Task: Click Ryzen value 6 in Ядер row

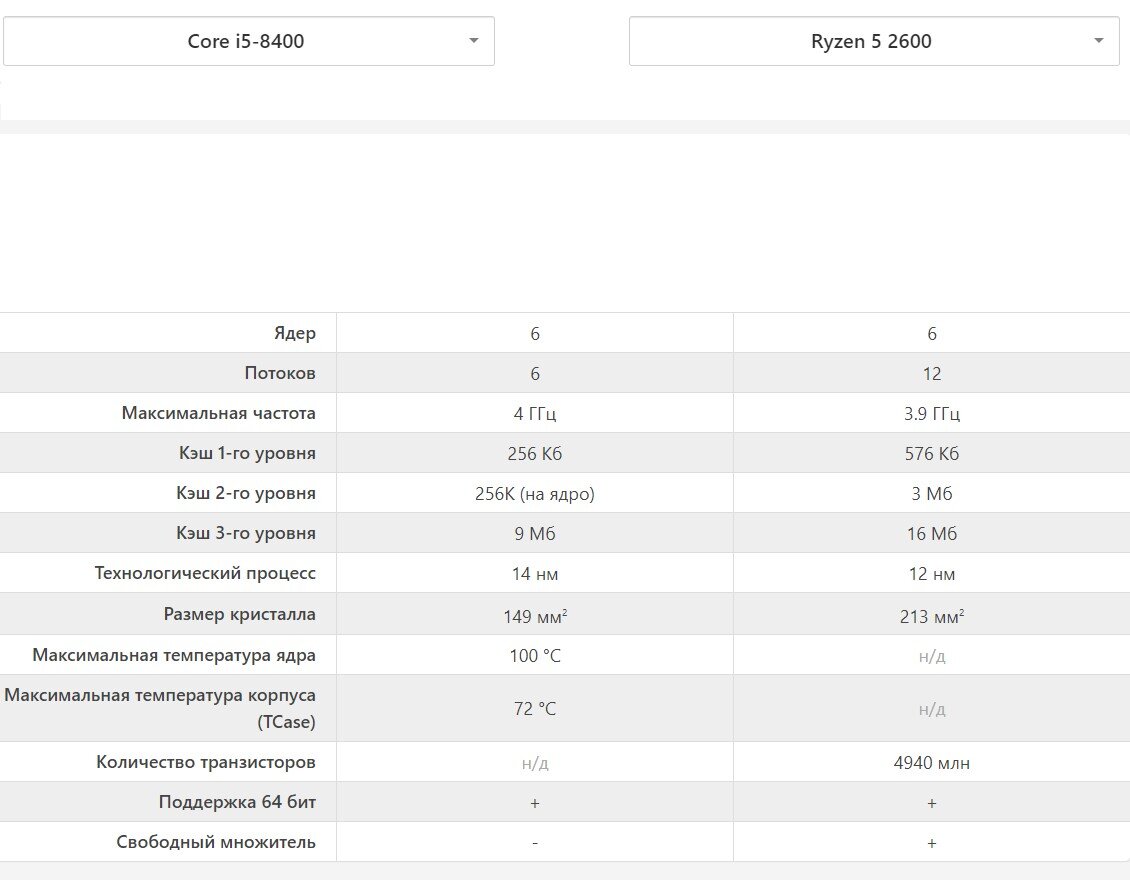Action: click(932, 334)
